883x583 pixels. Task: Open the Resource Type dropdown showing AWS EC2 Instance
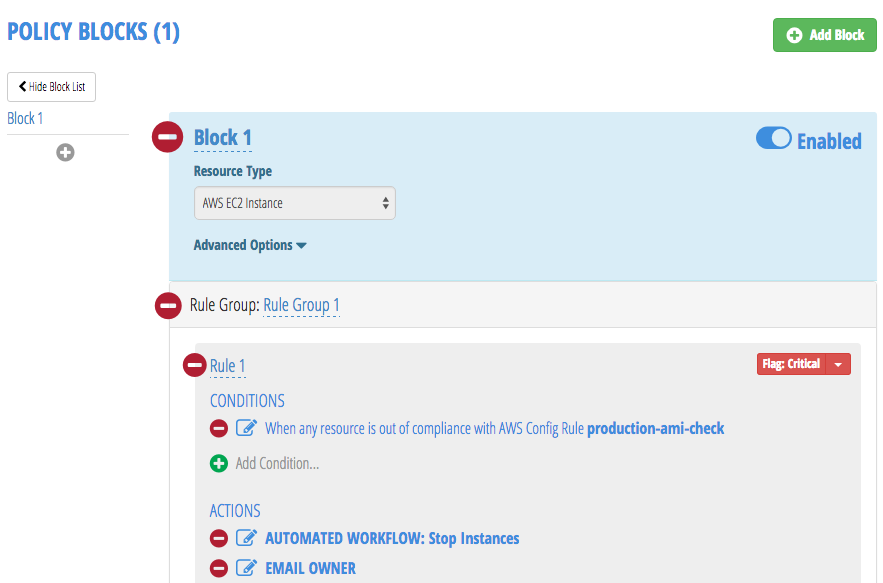[x=294, y=202]
